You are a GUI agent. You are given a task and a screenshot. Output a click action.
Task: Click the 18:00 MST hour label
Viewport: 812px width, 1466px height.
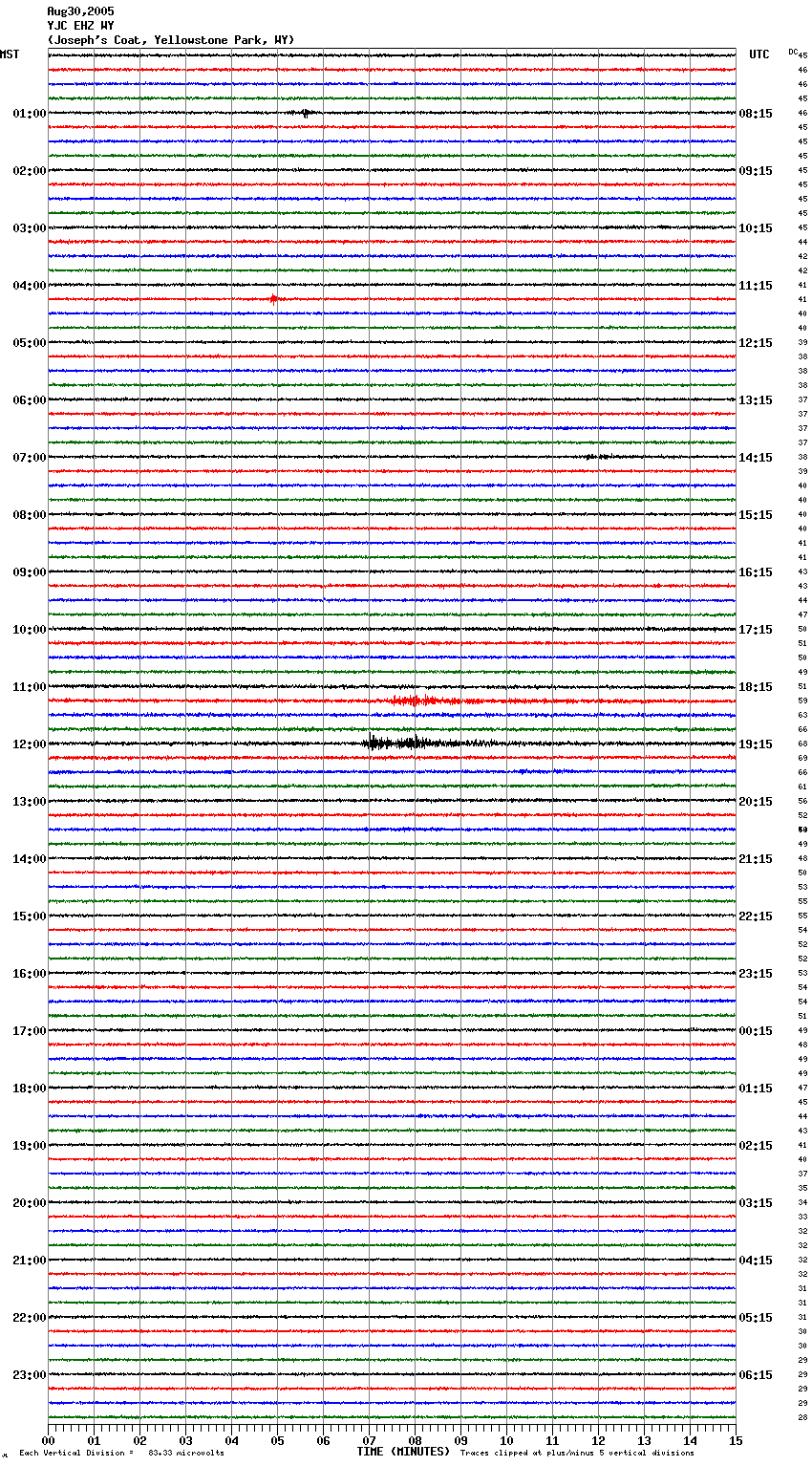coord(30,1089)
